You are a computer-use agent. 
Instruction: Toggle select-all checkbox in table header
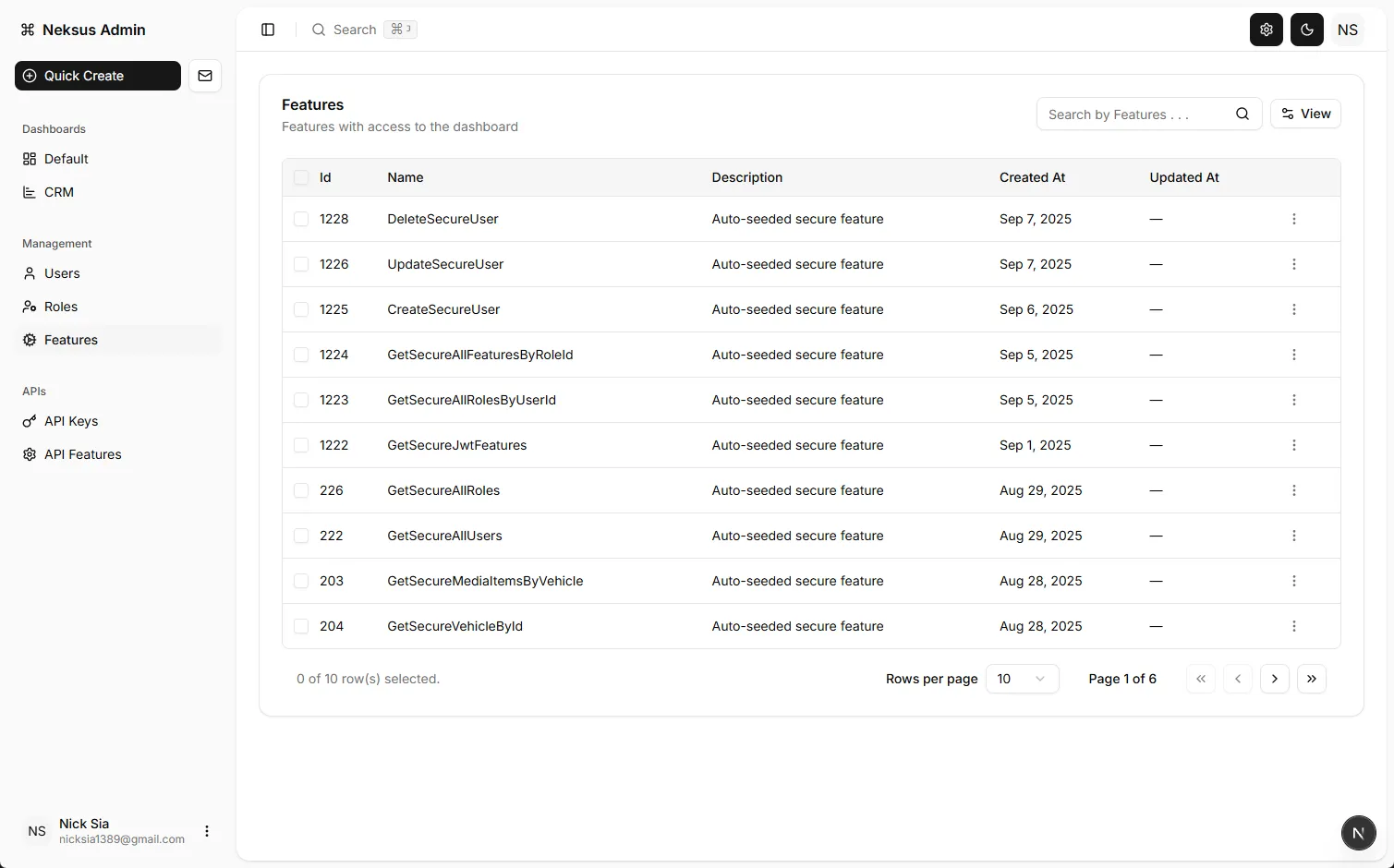click(301, 177)
